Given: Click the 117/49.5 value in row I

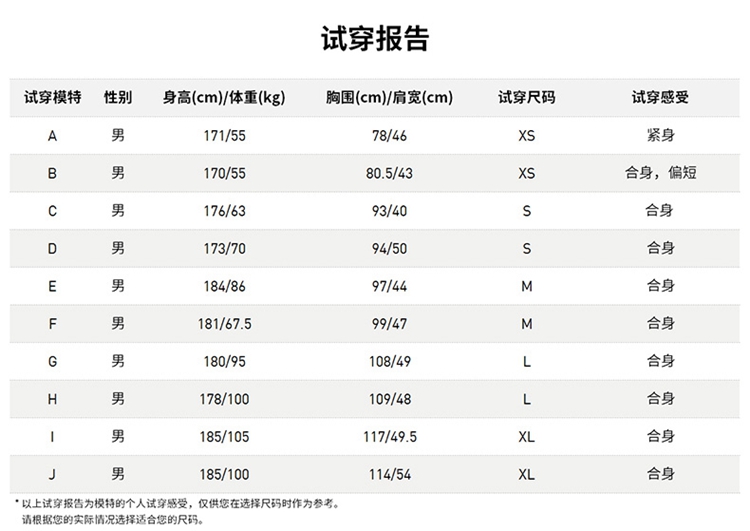Looking at the screenshot, I should (389, 437).
